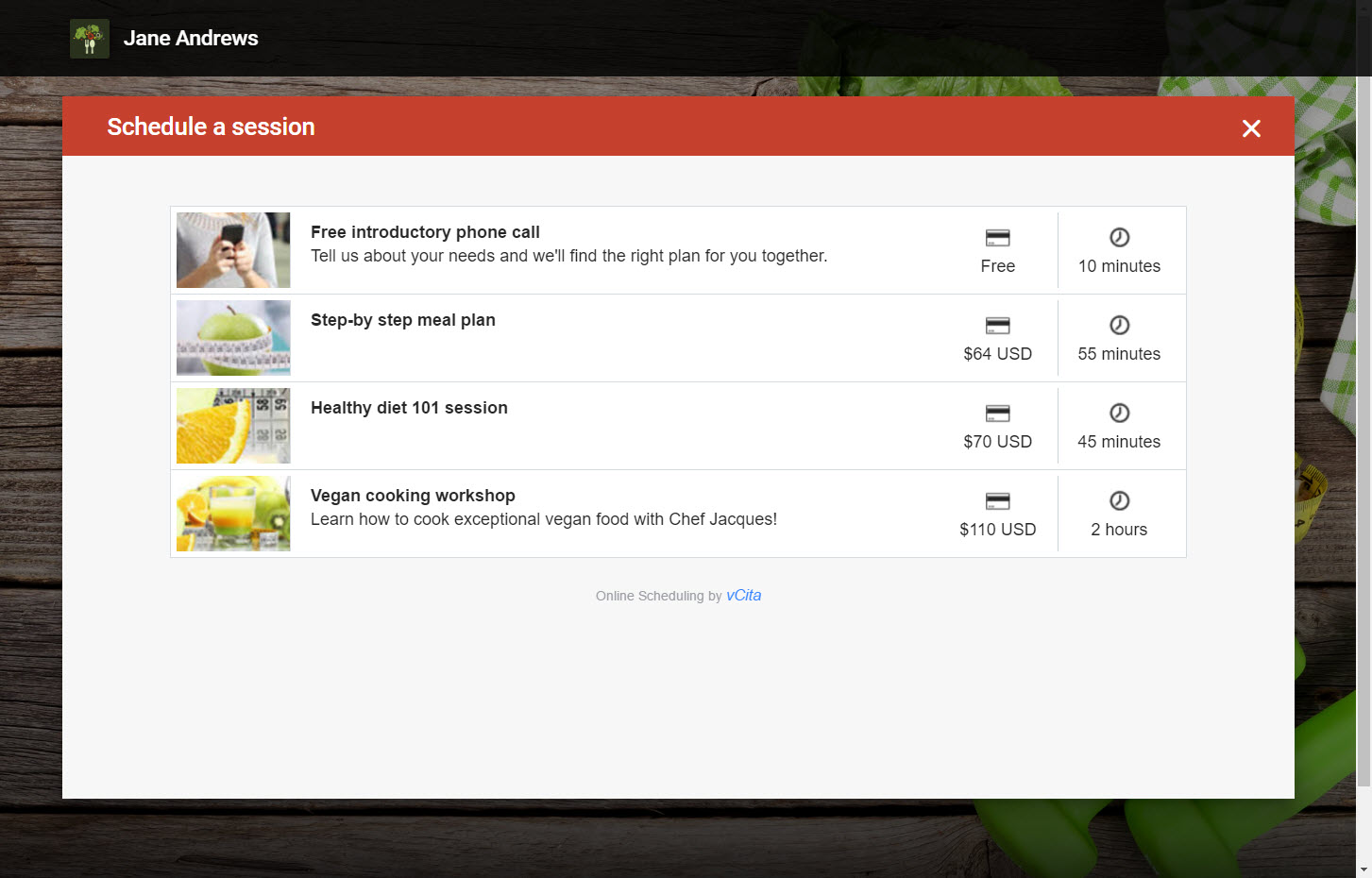The height and width of the screenshot is (878, 1372).
Task: Click the clock icon above 10 minutes
Action: click(x=1119, y=237)
